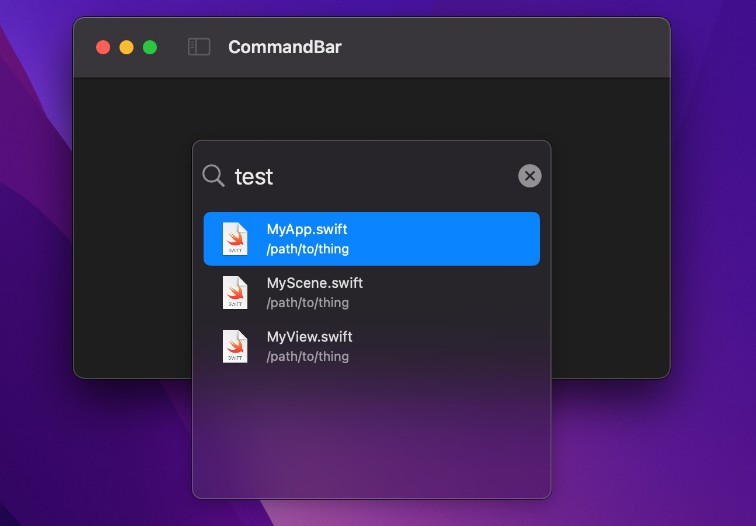Zoom the window with the green button
756x526 pixels.
pos(150,47)
